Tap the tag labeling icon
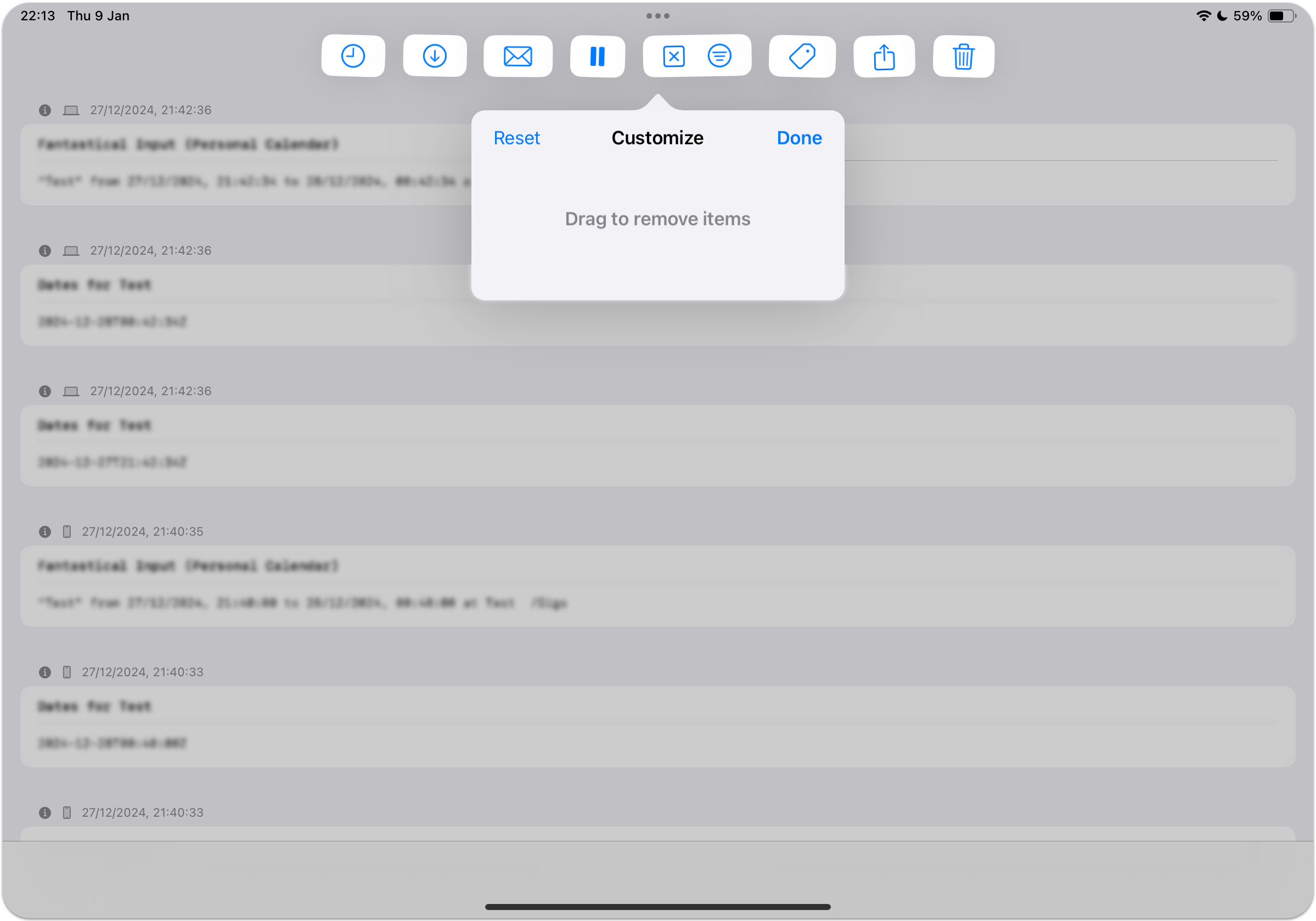The width and height of the screenshot is (1316, 921). tap(801, 55)
